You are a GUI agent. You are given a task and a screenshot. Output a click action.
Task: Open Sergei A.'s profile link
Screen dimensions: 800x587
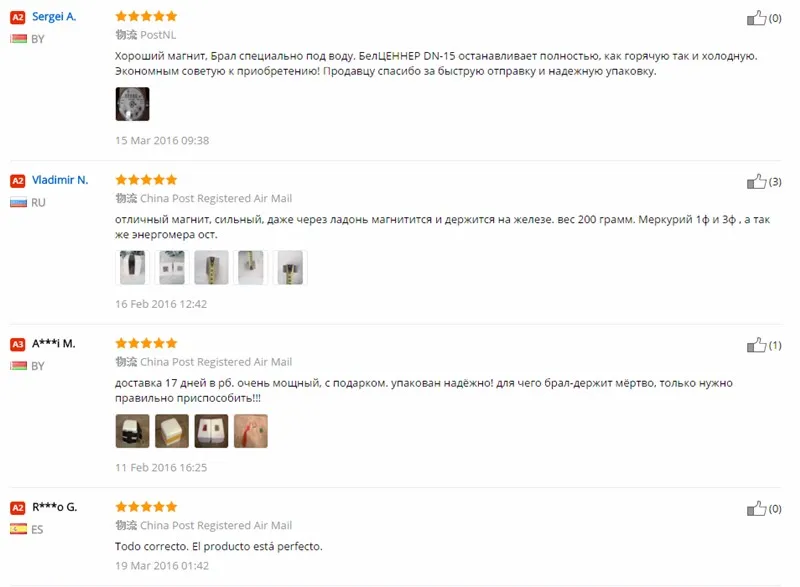coord(54,16)
